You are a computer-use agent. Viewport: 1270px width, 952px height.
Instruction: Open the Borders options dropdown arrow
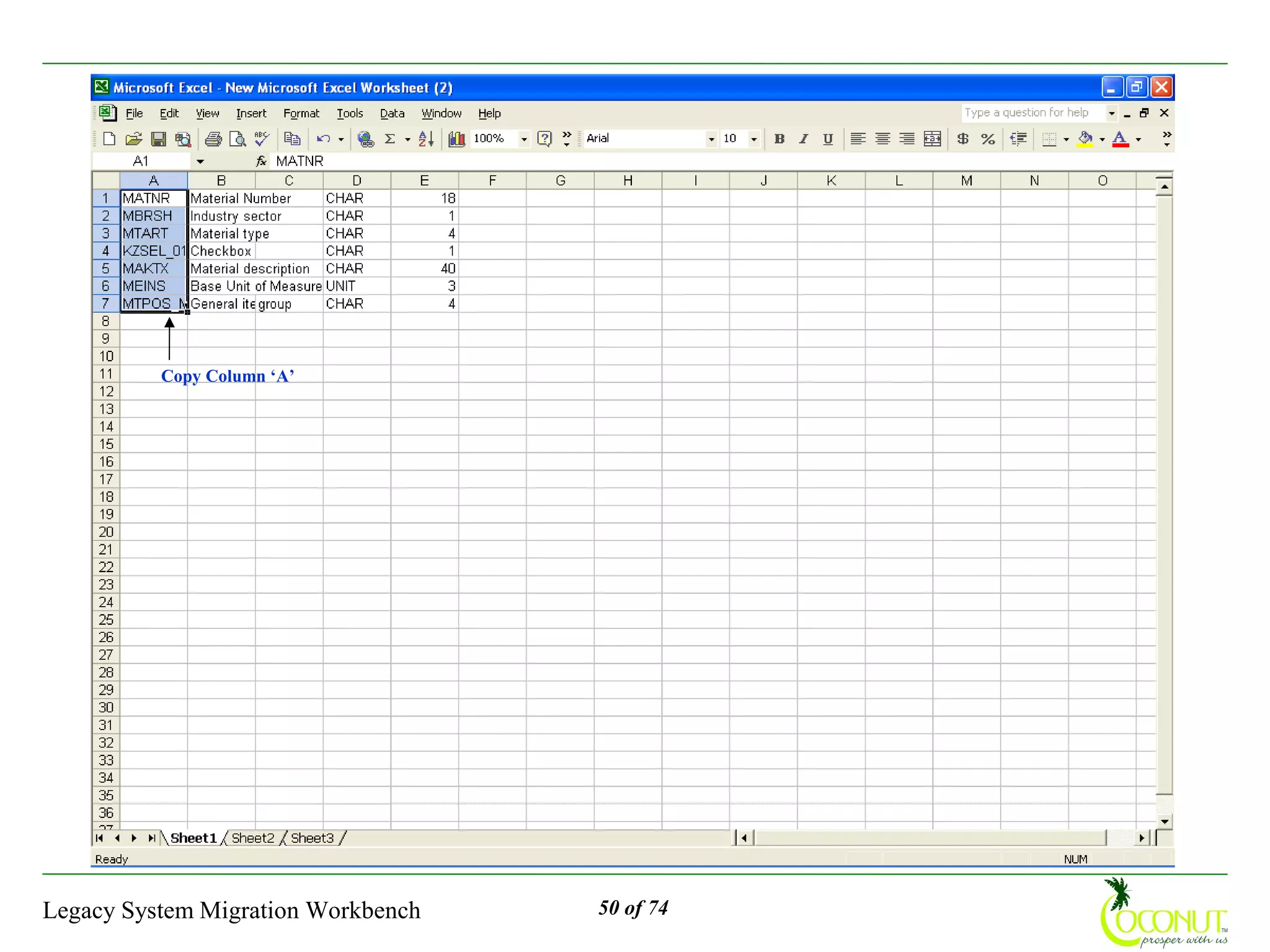[x=1066, y=139]
